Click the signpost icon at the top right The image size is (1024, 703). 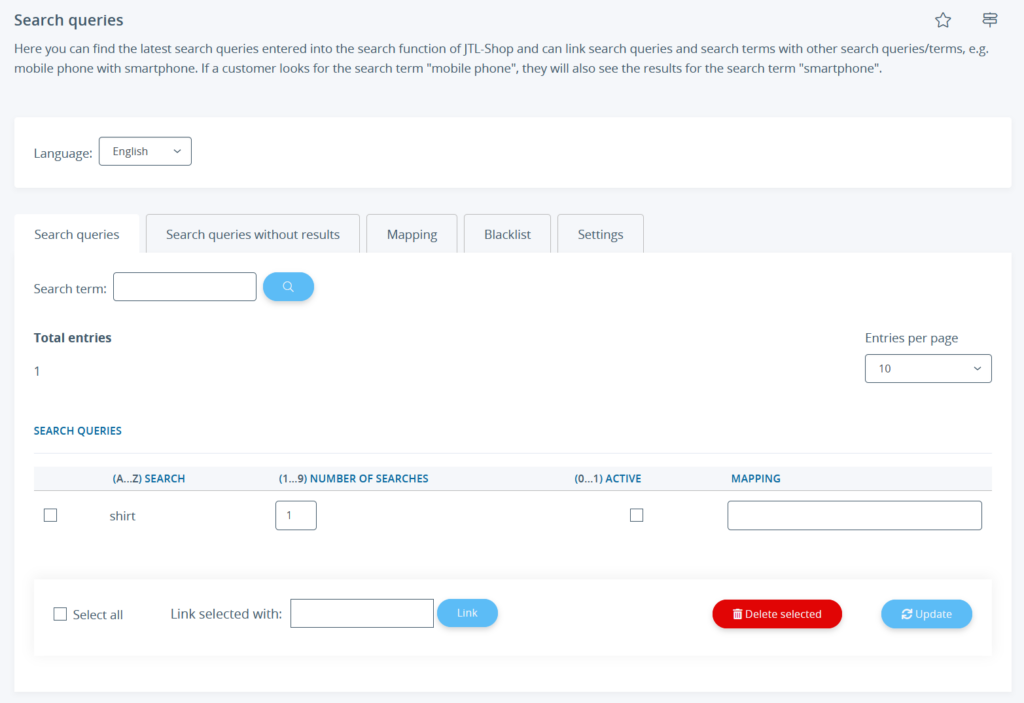[989, 19]
